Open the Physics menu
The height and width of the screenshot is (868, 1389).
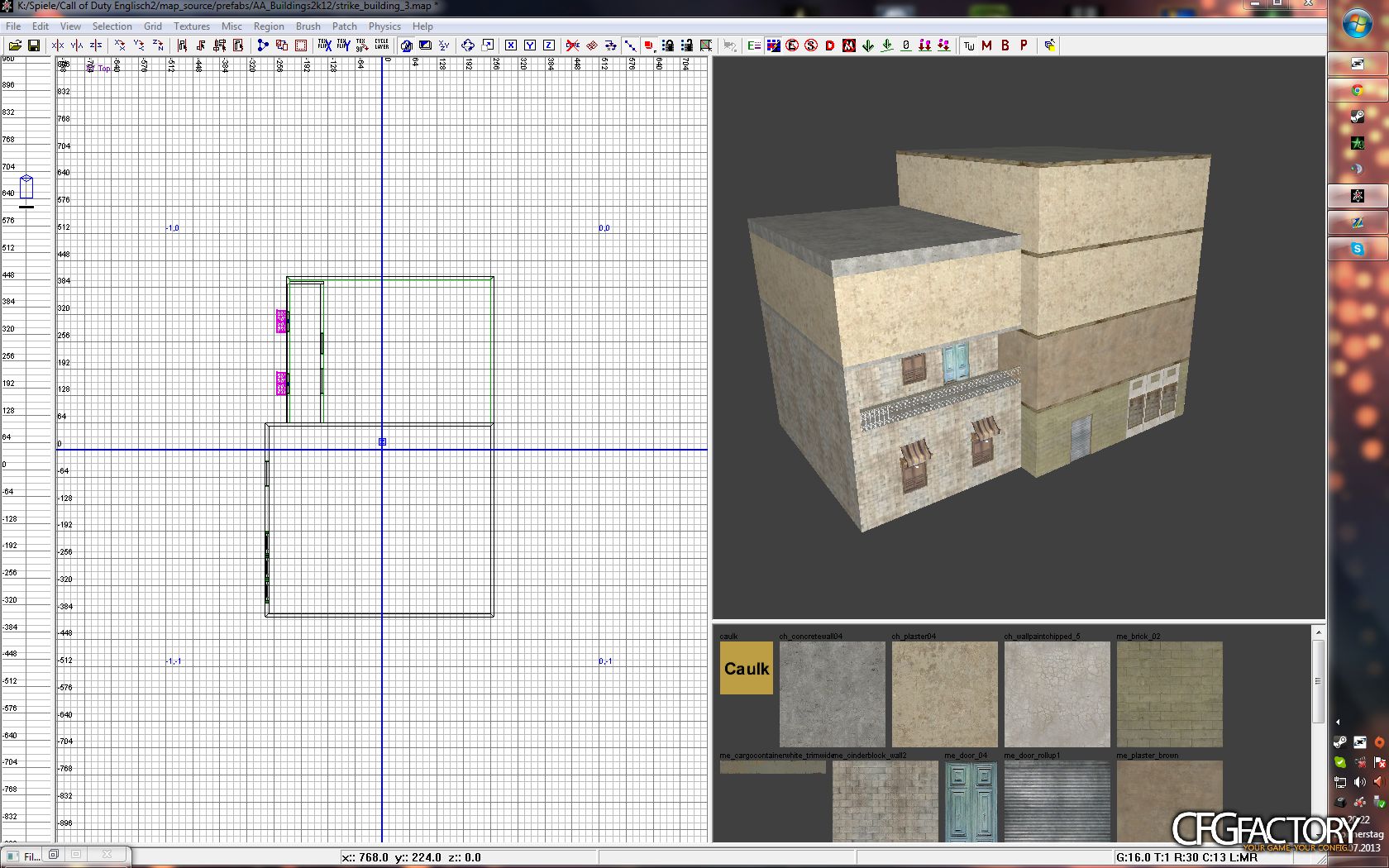tap(384, 26)
